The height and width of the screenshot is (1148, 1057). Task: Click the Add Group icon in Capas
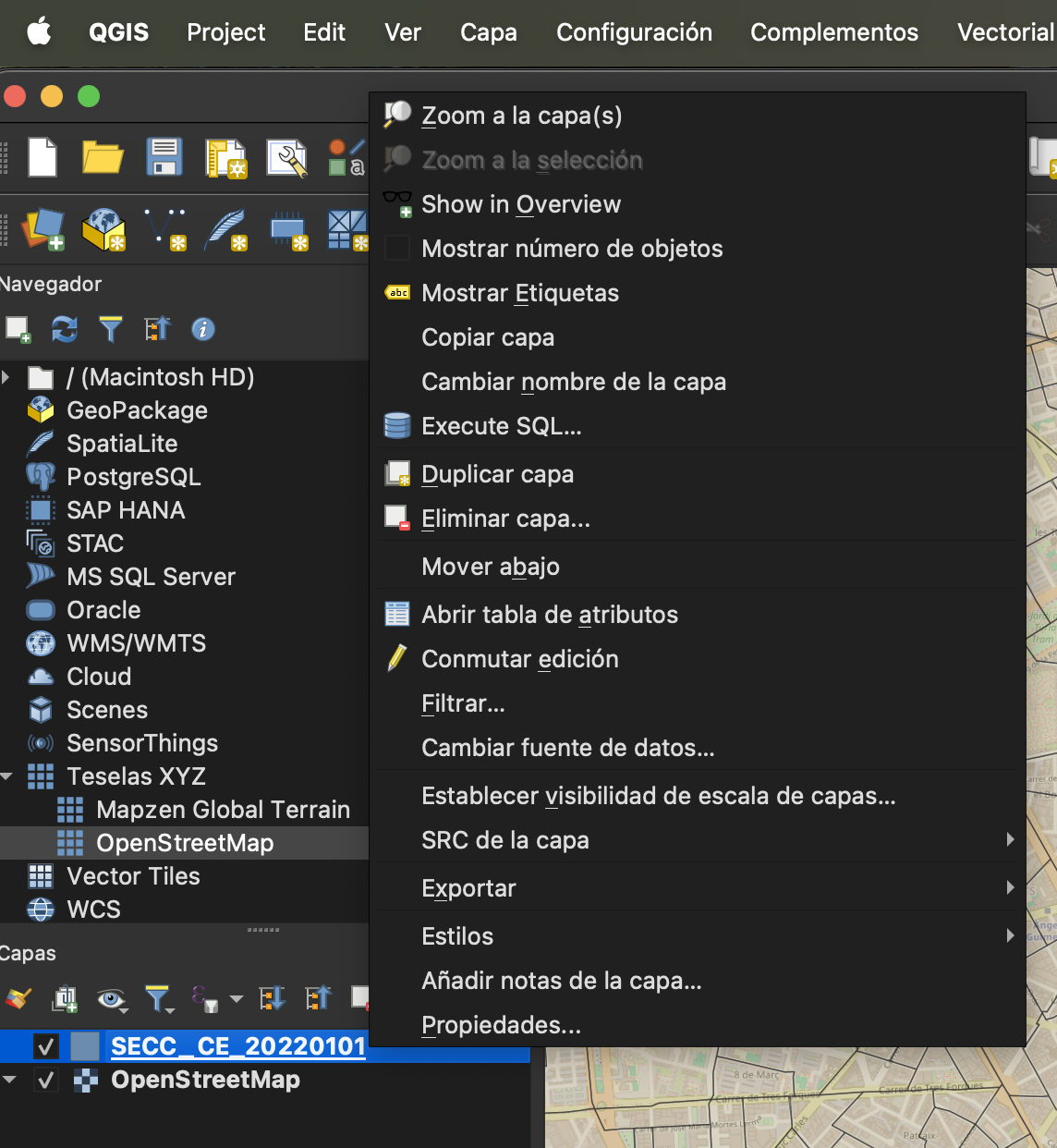tap(65, 998)
